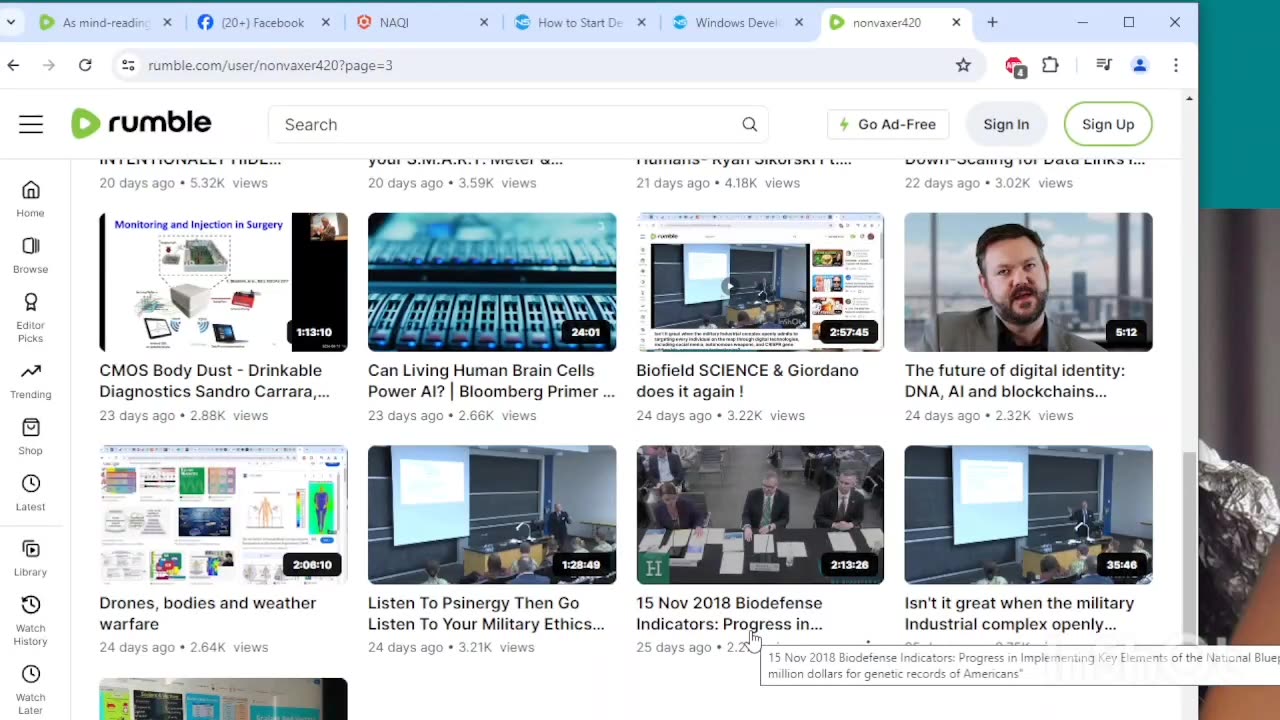Play the 1:13:10 surgery monitoring thumbnail

pos(223,282)
